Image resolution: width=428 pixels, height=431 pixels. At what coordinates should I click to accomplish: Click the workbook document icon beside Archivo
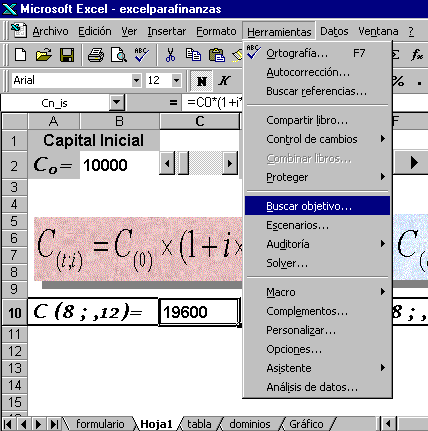pyautogui.click(x=19, y=30)
